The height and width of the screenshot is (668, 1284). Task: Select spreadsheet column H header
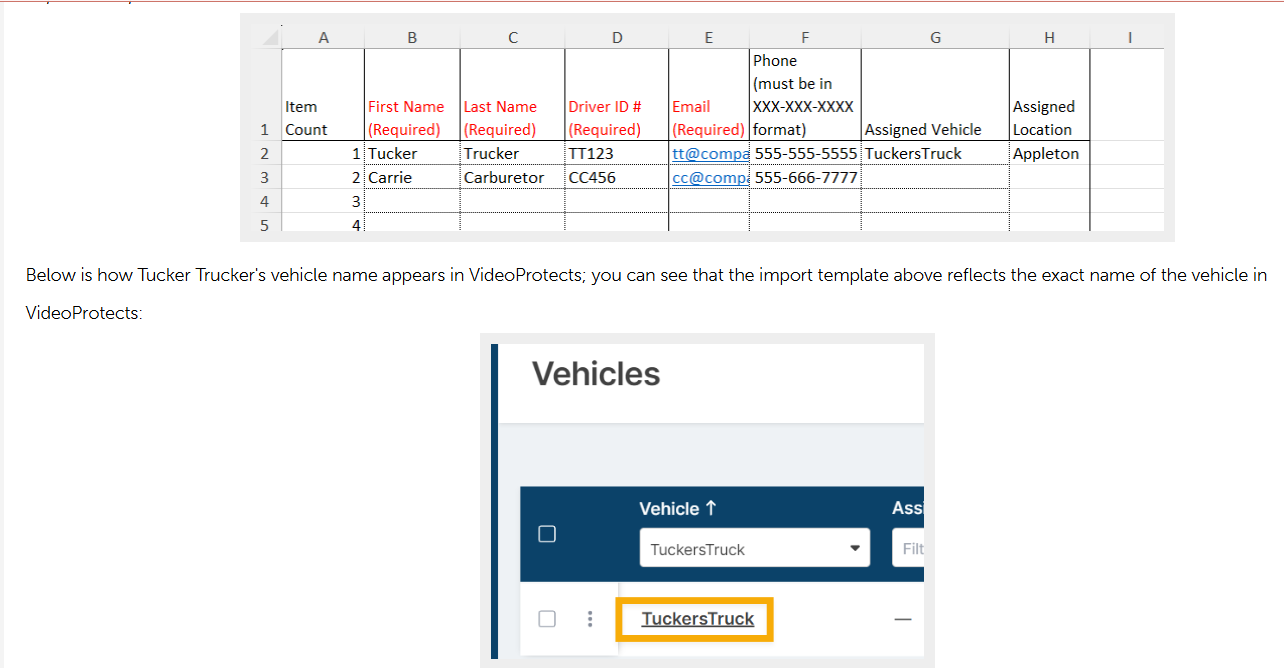(1049, 38)
